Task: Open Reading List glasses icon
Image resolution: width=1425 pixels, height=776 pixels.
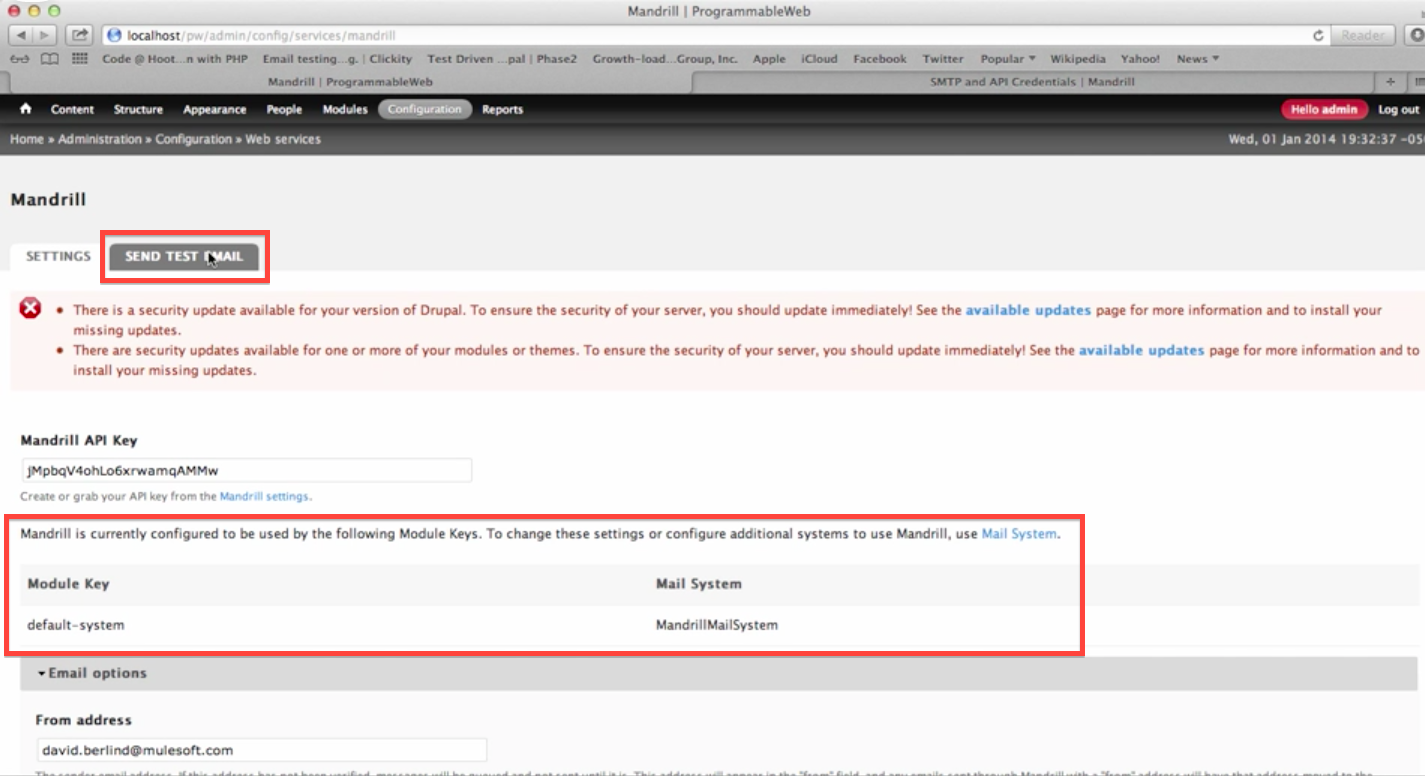Action: (x=19, y=59)
